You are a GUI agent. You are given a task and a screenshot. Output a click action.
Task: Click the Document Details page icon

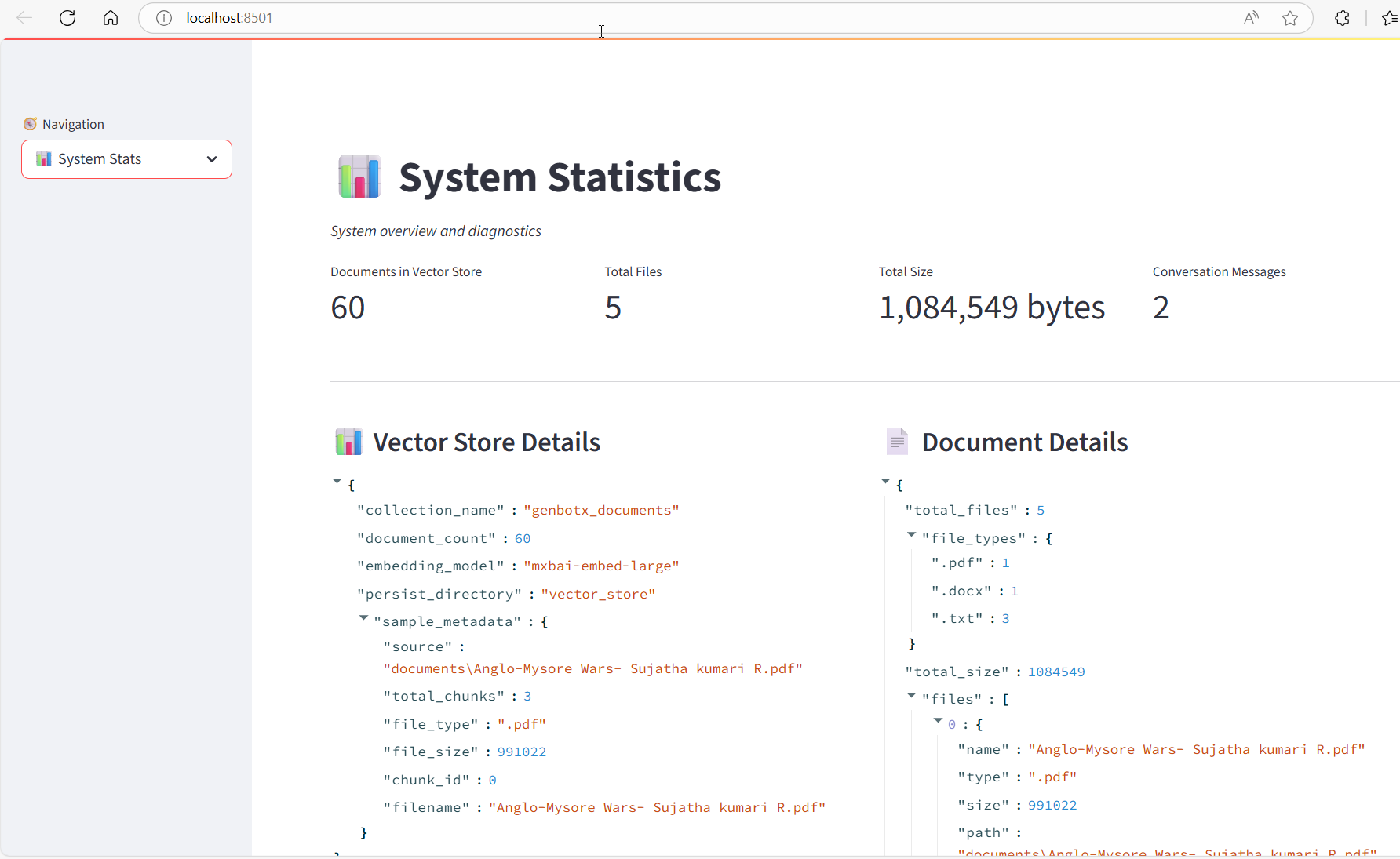897,441
